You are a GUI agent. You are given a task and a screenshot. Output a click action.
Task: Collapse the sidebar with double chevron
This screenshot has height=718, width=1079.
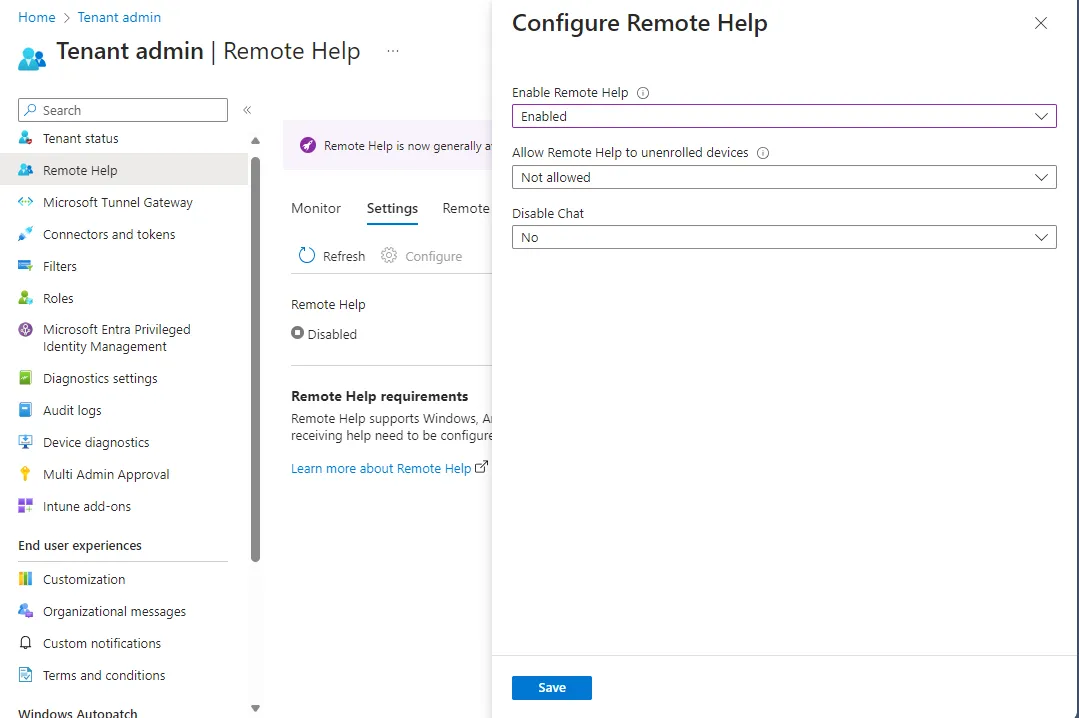247,110
